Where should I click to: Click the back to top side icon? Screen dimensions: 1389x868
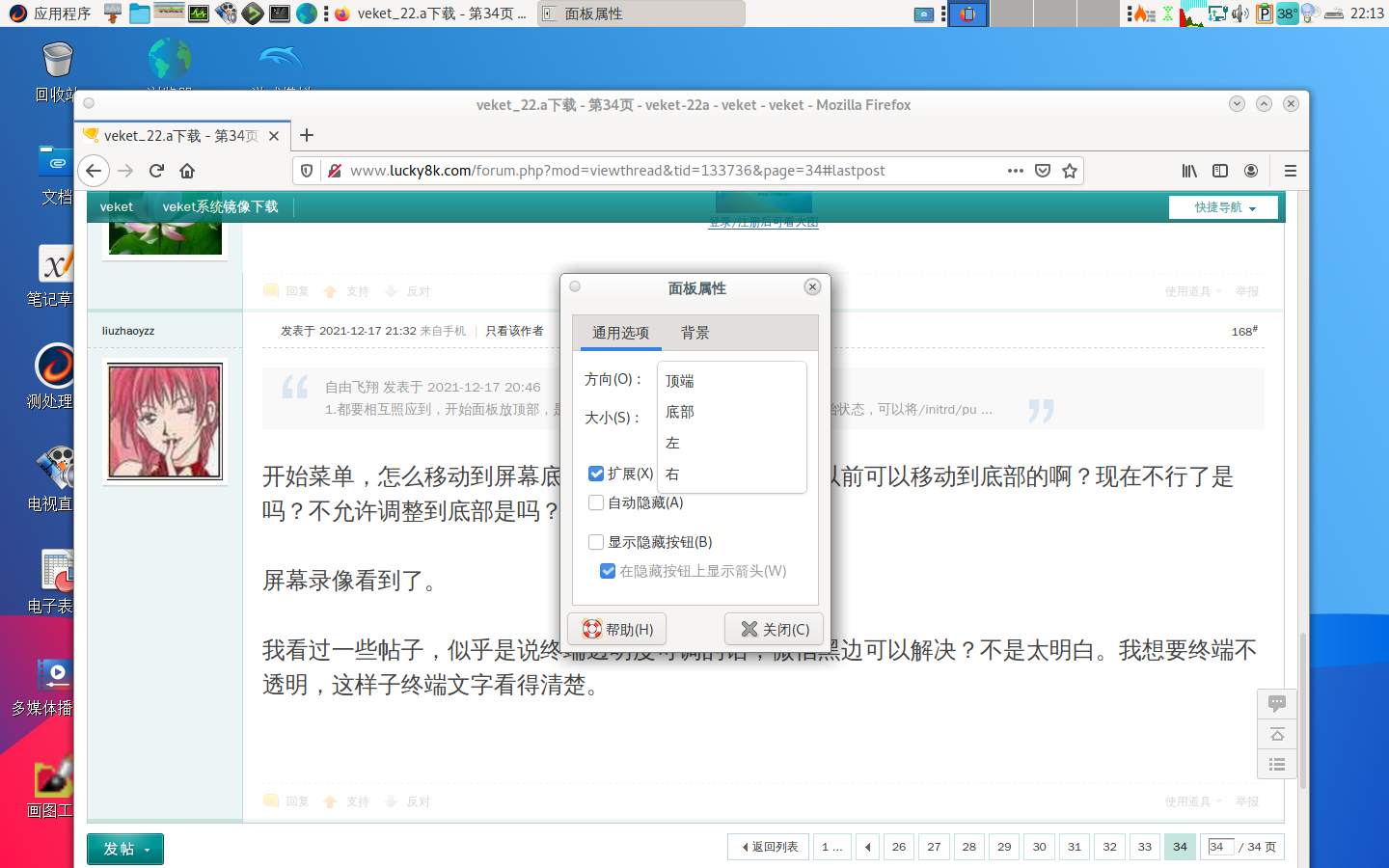[1277, 735]
